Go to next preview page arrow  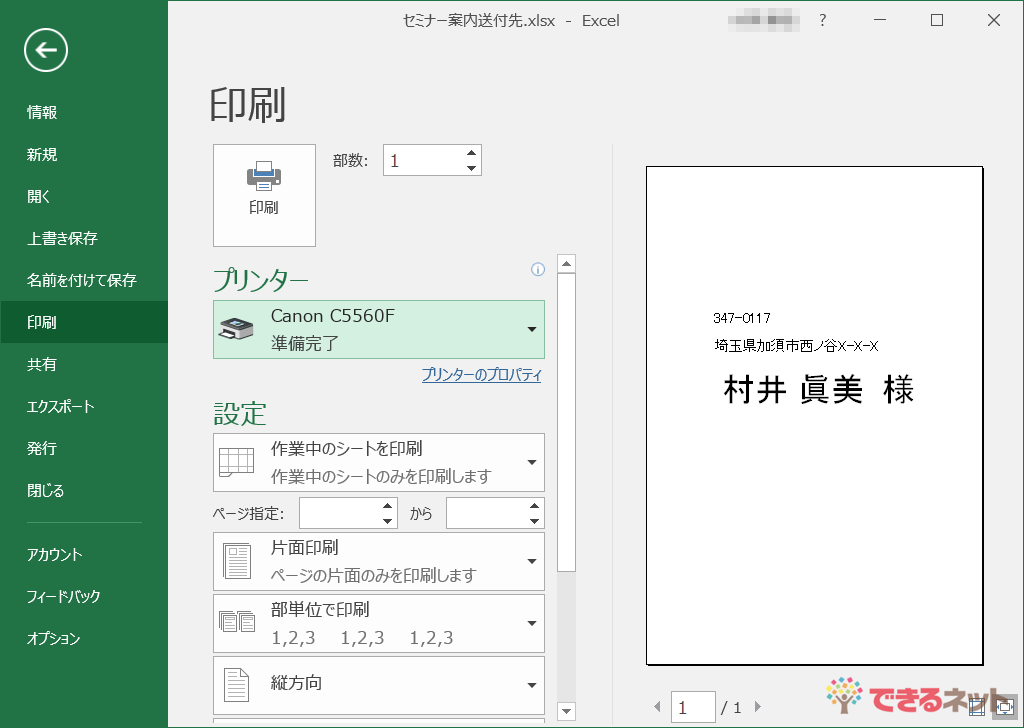tap(758, 706)
